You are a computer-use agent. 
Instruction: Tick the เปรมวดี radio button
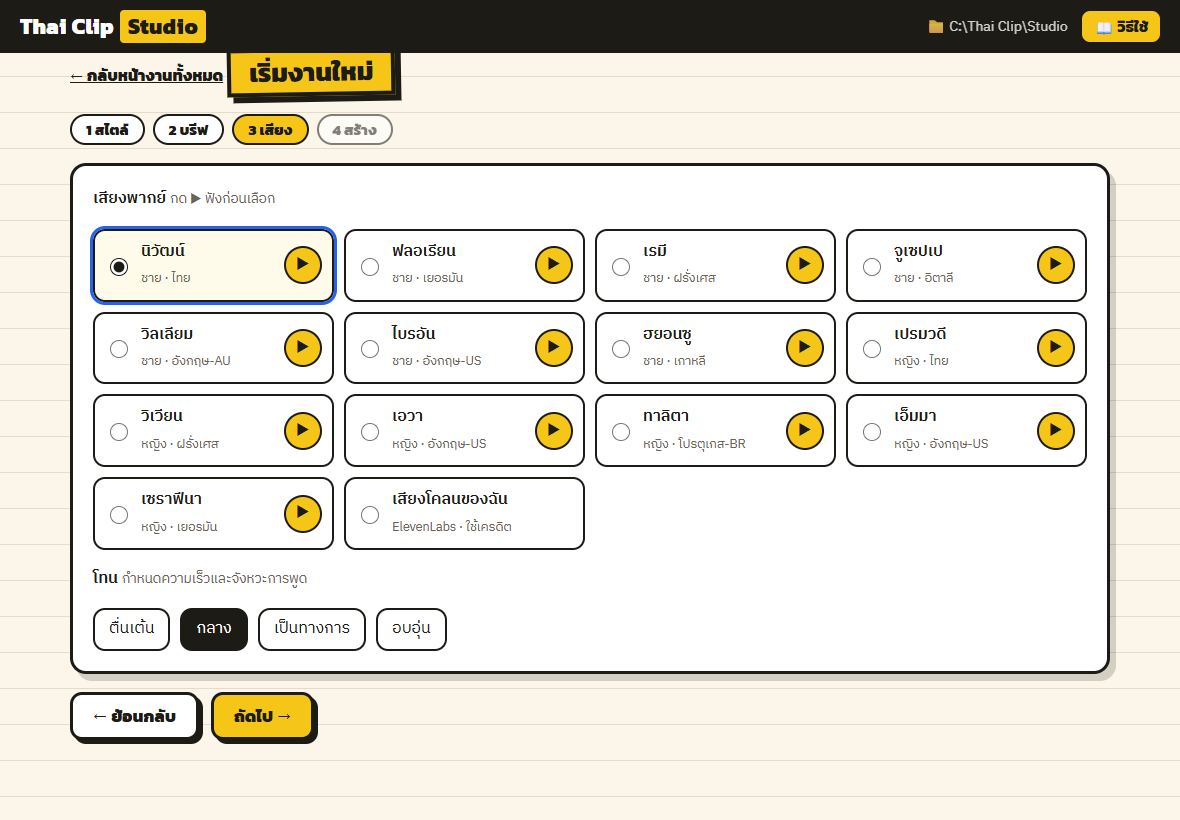pyautogui.click(x=871, y=349)
